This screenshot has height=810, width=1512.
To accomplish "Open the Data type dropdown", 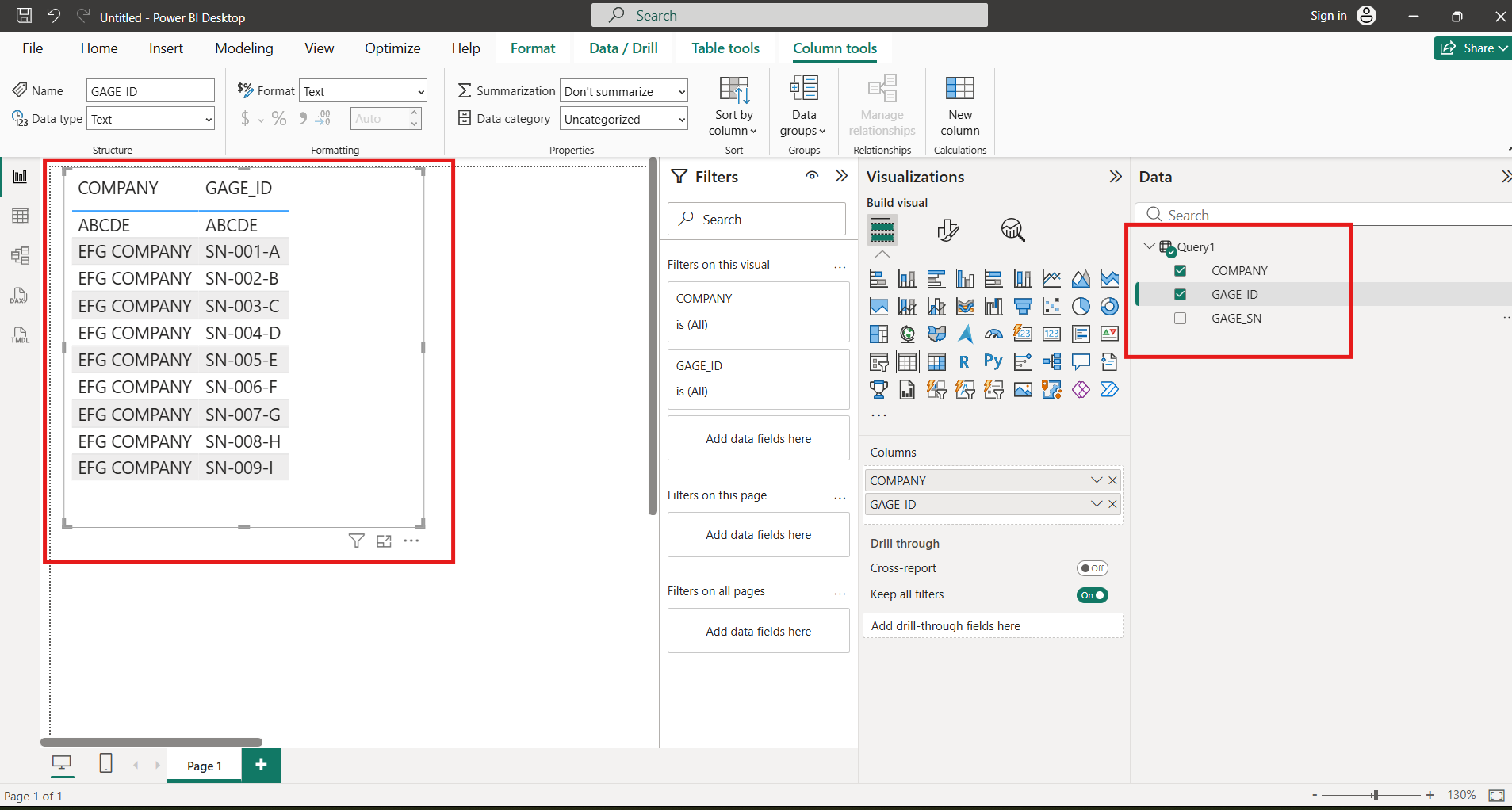I will (x=151, y=119).
